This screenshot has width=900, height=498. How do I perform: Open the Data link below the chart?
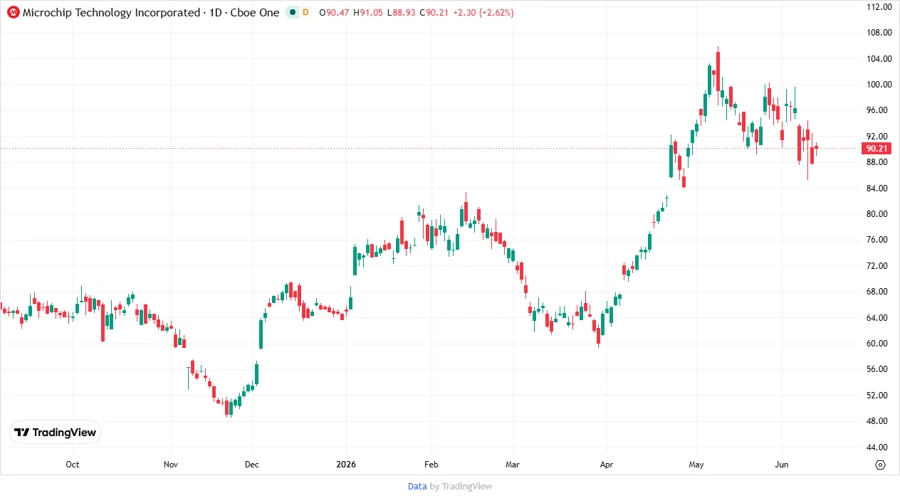[417, 486]
